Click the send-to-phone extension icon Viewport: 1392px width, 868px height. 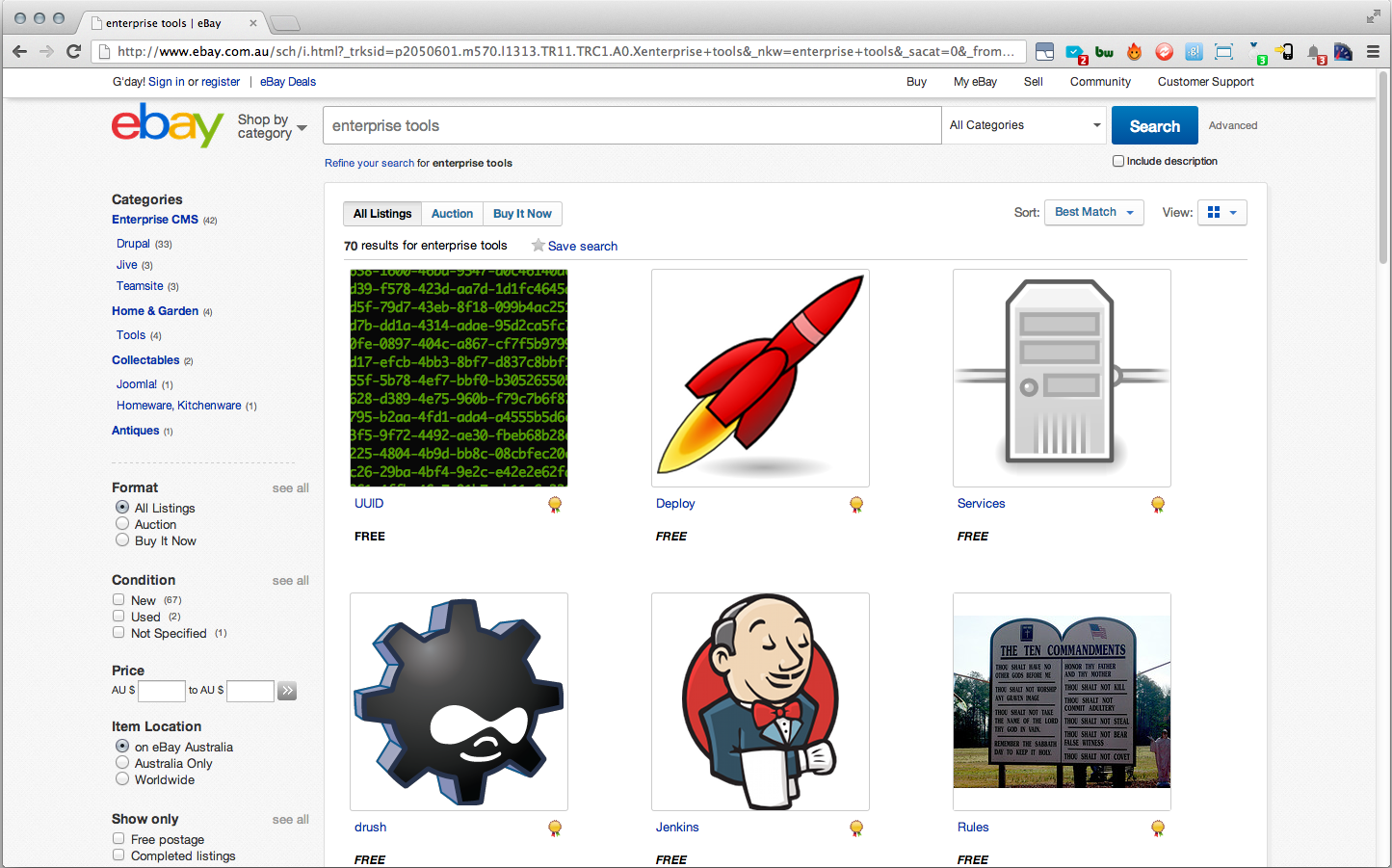pyautogui.click(x=1284, y=52)
